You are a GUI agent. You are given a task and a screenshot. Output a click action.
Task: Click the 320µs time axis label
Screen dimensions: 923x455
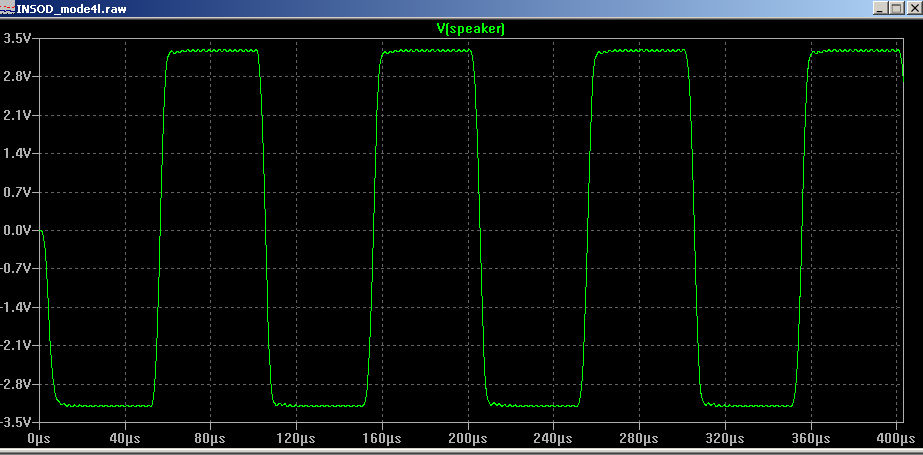[x=725, y=439]
